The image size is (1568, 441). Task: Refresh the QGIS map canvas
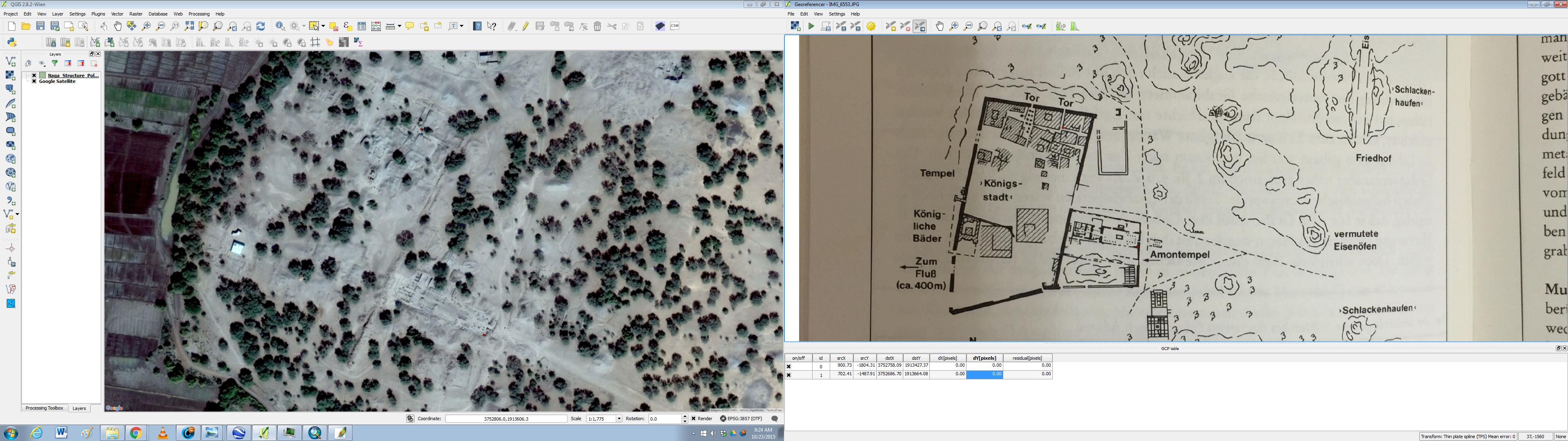pyautogui.click(x=261, y=26)
